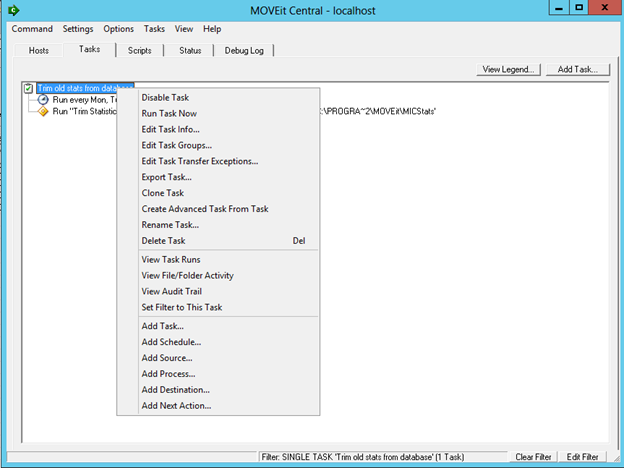Click the Edit Filter button
The image size is (624, 468).
pos(583,457)
